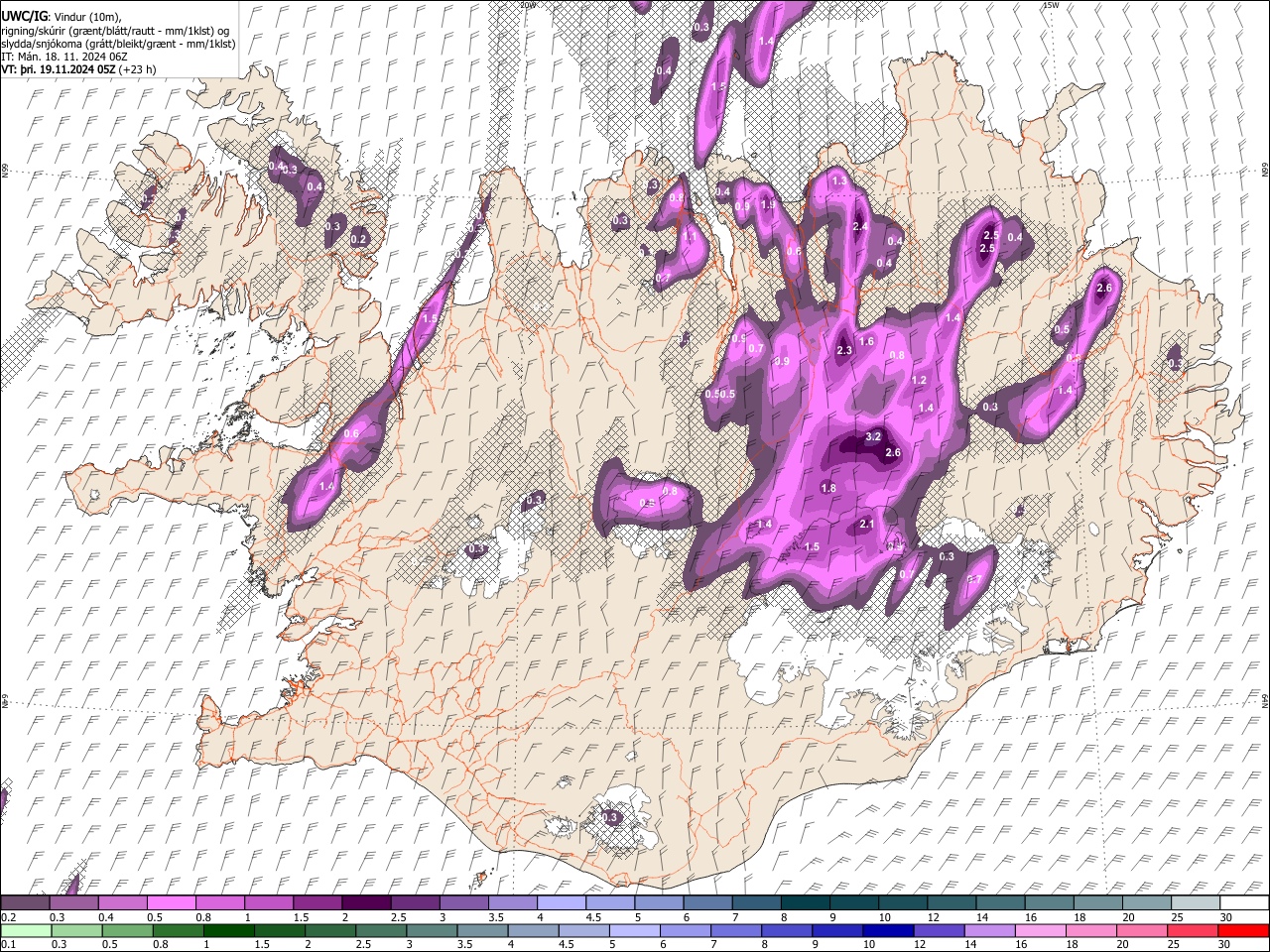Screen dimensions: 1270x952
Task: Pick bottom legend swatch between 1 and 1.5
Action: 228,930
